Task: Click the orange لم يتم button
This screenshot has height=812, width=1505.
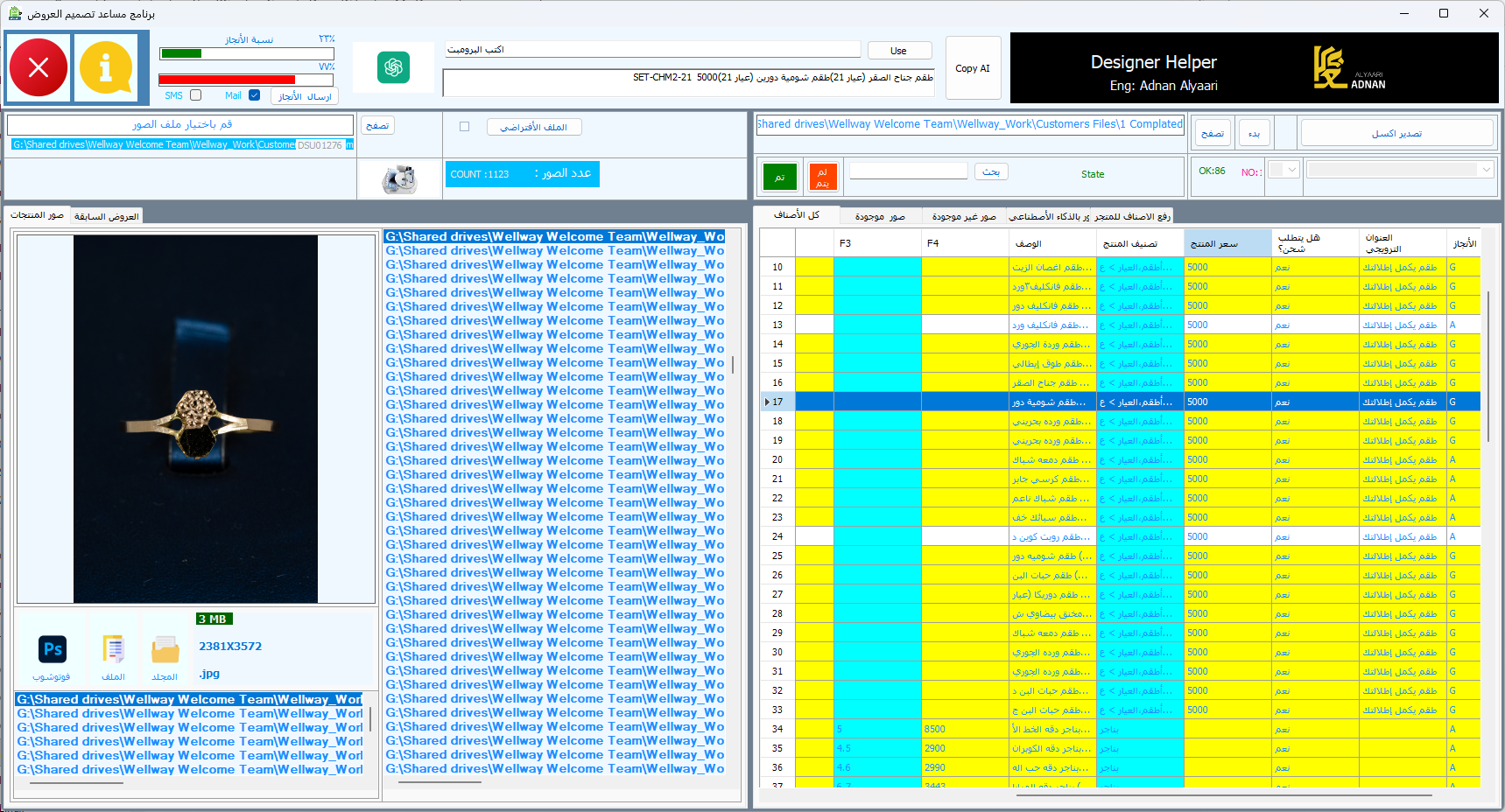Action: pyautogui.click(x=822, y=178)
